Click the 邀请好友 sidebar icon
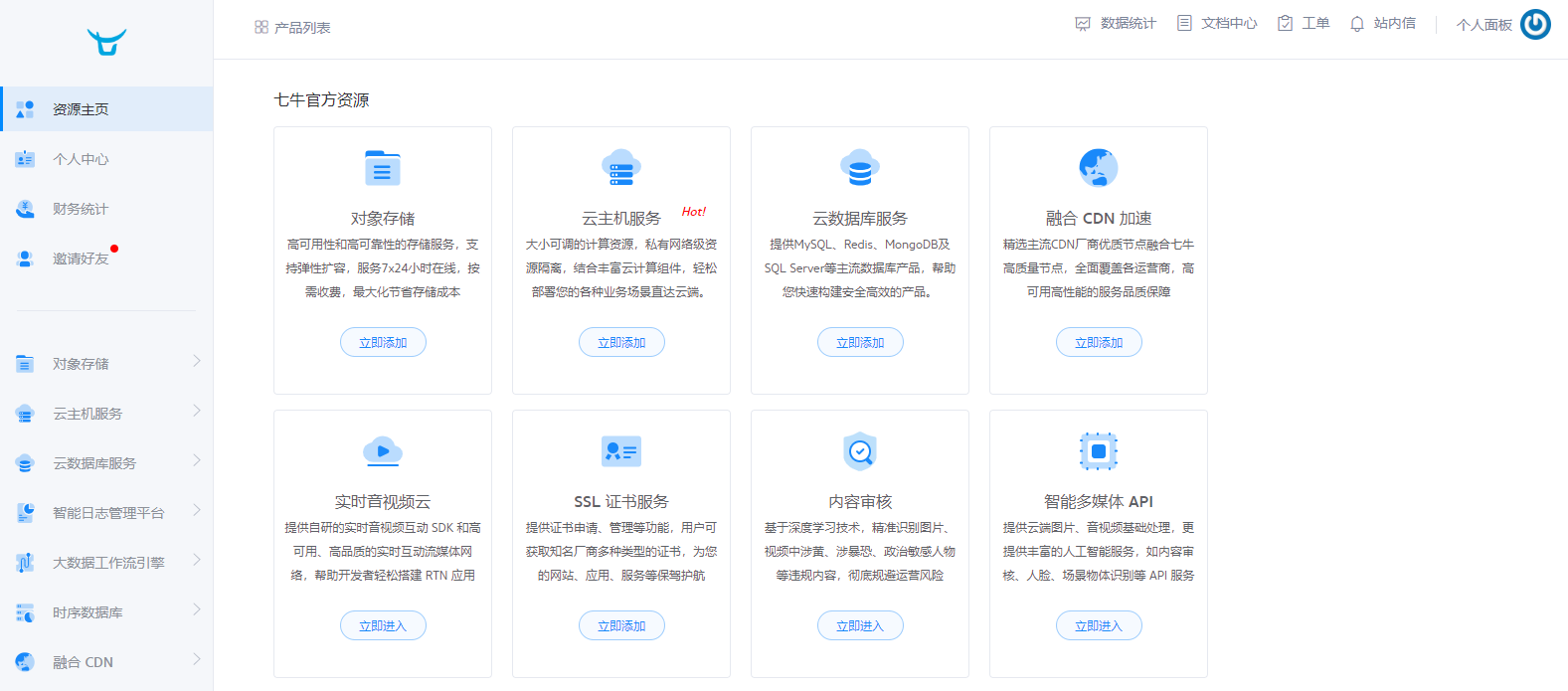This screenshot has width=1568, height=691. pyautogui.click(x=26, y=259)
